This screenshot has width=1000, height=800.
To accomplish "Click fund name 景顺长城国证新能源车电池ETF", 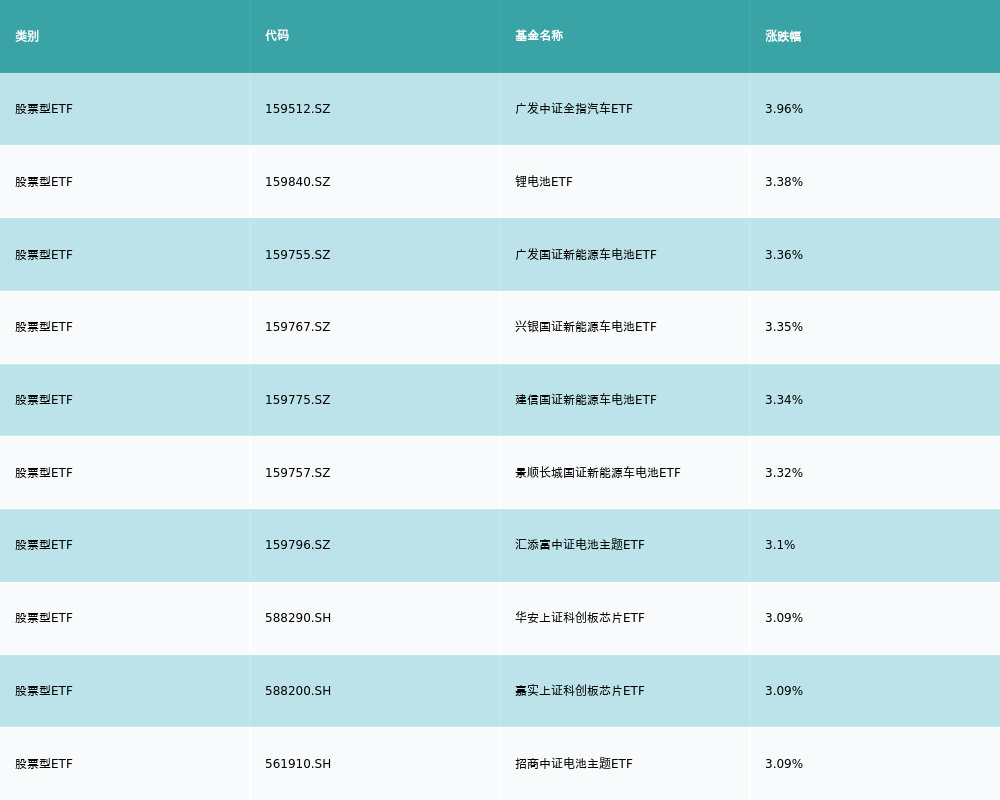I will [598, 473].
